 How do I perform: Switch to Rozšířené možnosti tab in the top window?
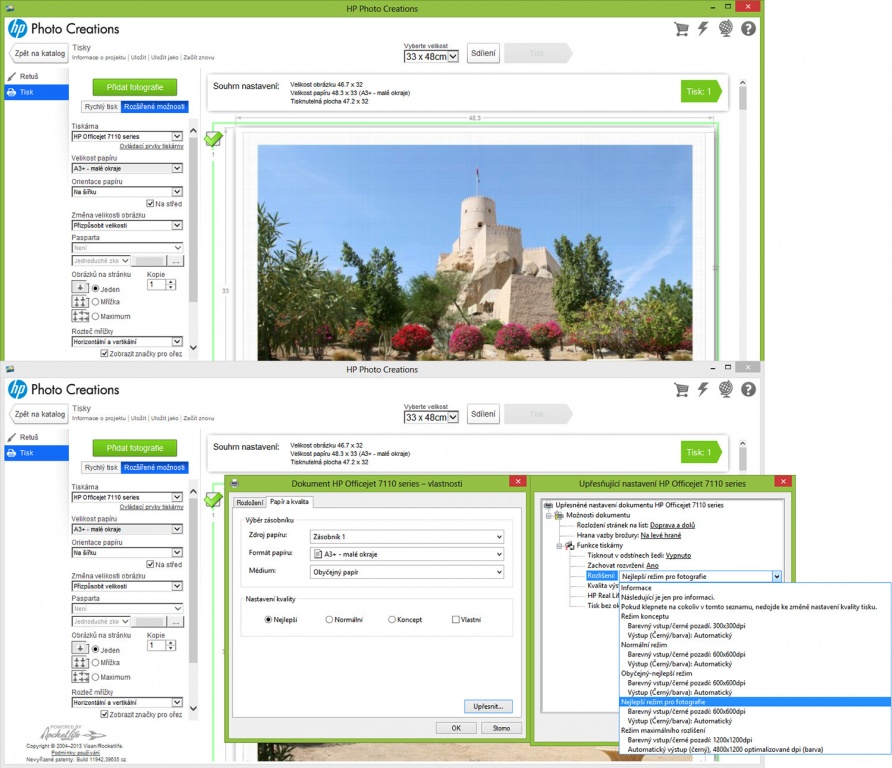[x=154, y=106]
